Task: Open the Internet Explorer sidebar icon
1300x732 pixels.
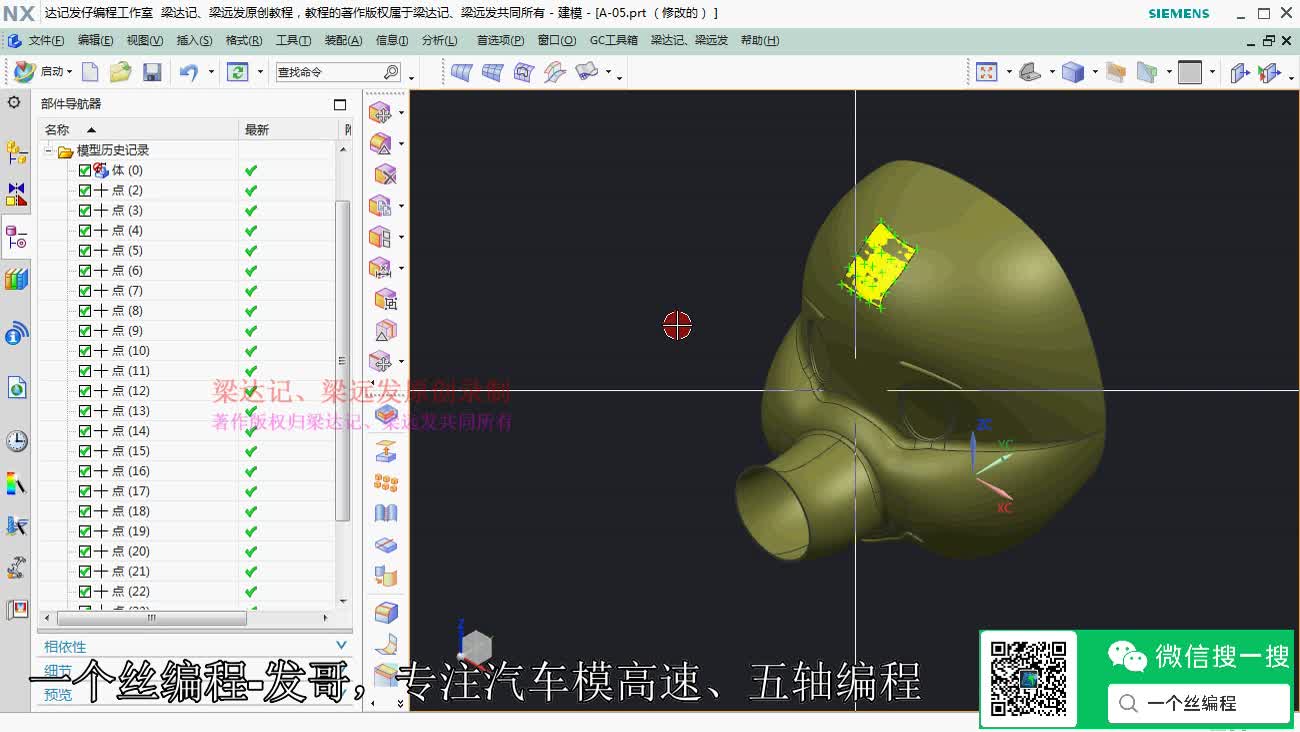Action: click(16, 387)
